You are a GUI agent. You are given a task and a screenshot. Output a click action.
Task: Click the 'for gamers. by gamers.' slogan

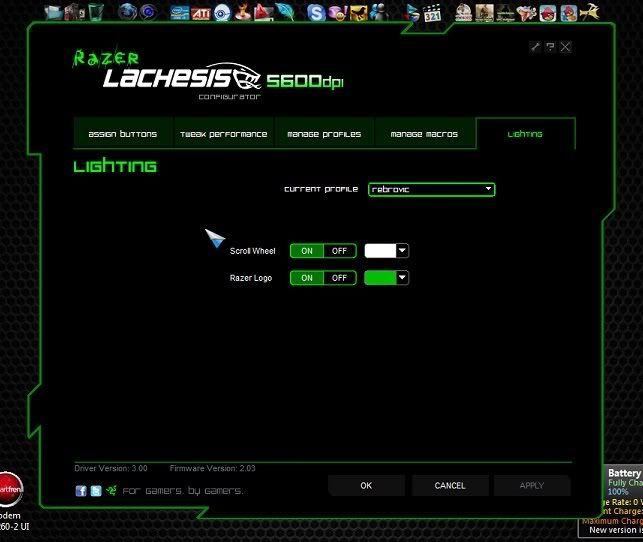(x=183, y=491)
